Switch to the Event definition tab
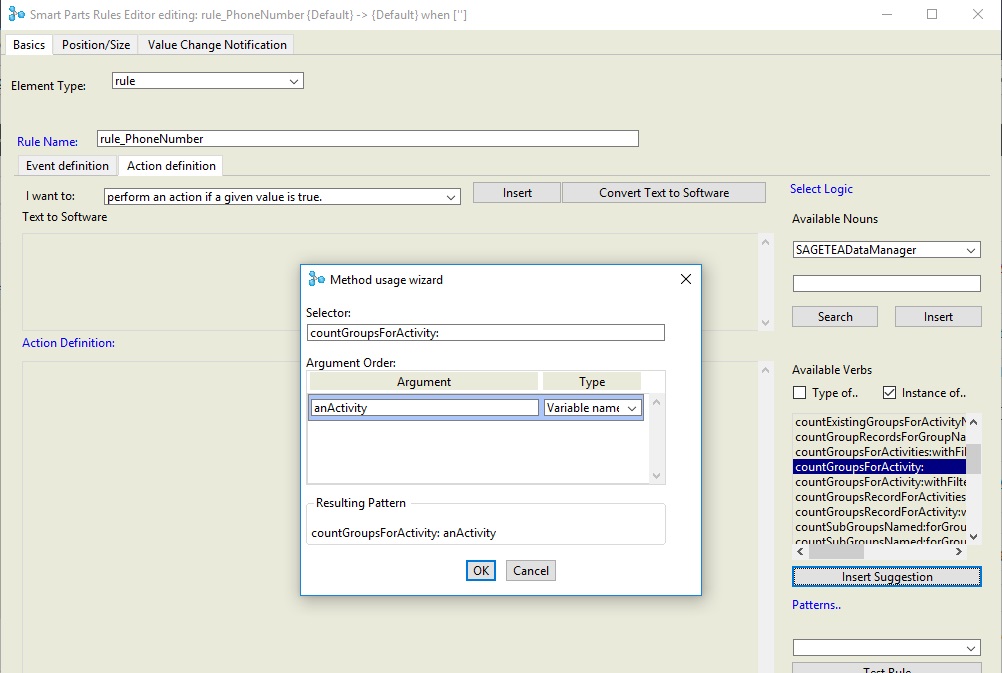The height and width of the screenshot is (673, 1002). (67, 166)
